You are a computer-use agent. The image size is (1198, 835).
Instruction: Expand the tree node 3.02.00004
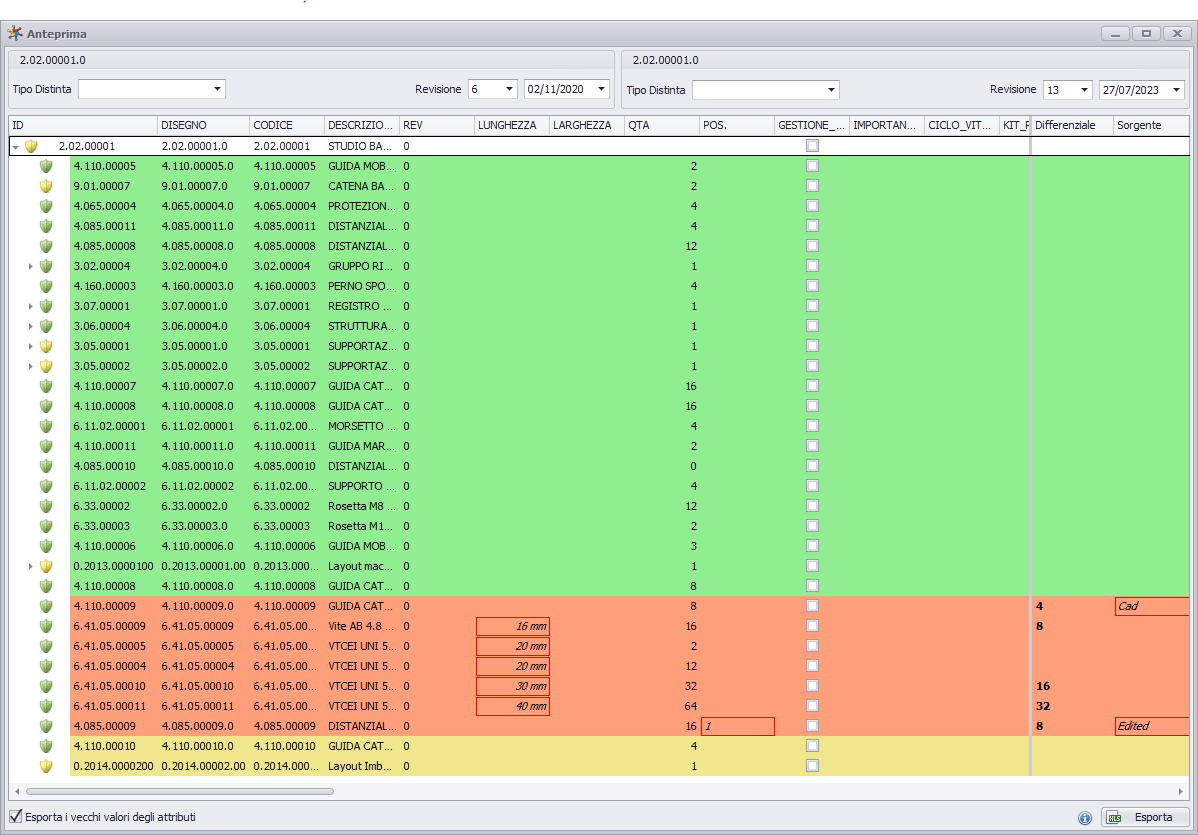(31, 267)
